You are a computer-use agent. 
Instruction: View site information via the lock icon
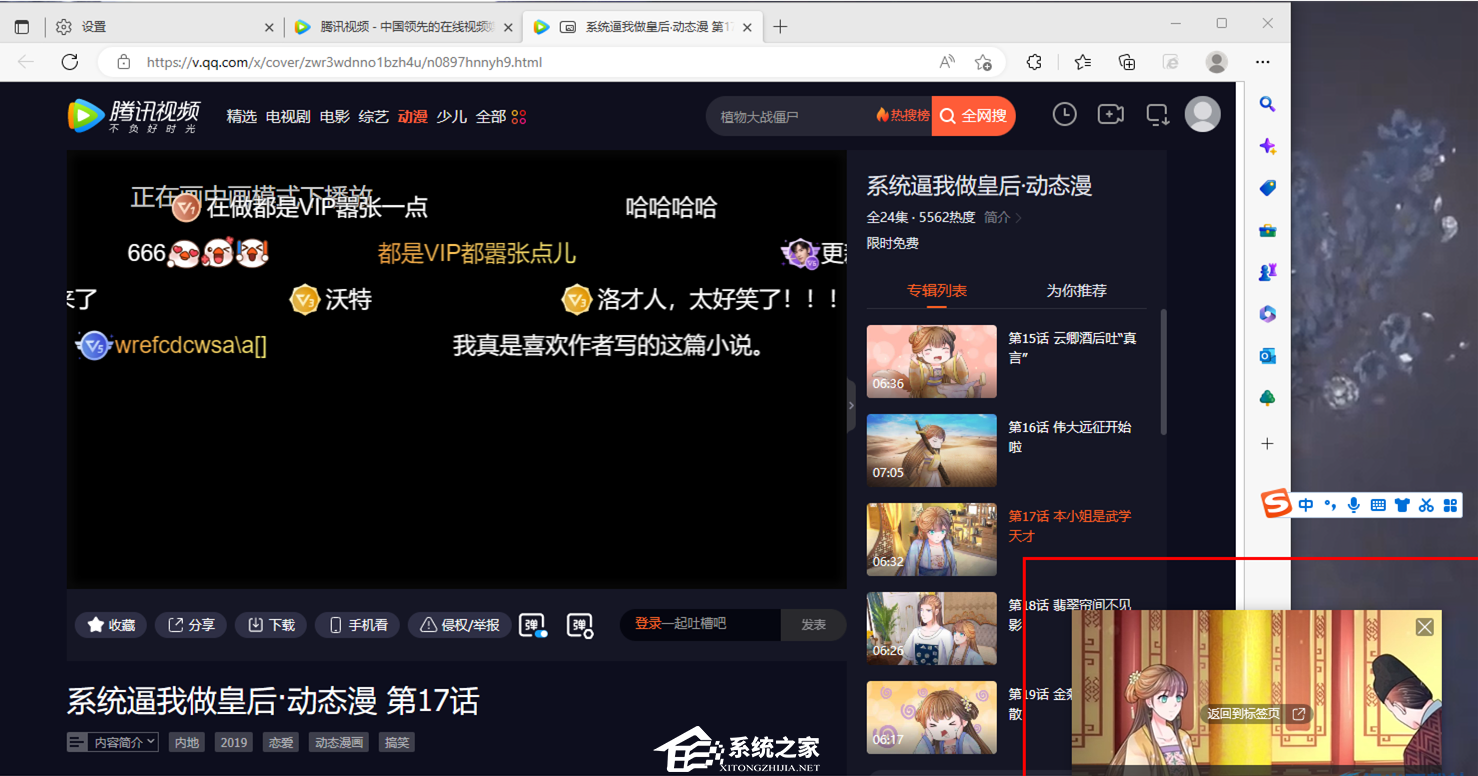(x=123, y=62)
